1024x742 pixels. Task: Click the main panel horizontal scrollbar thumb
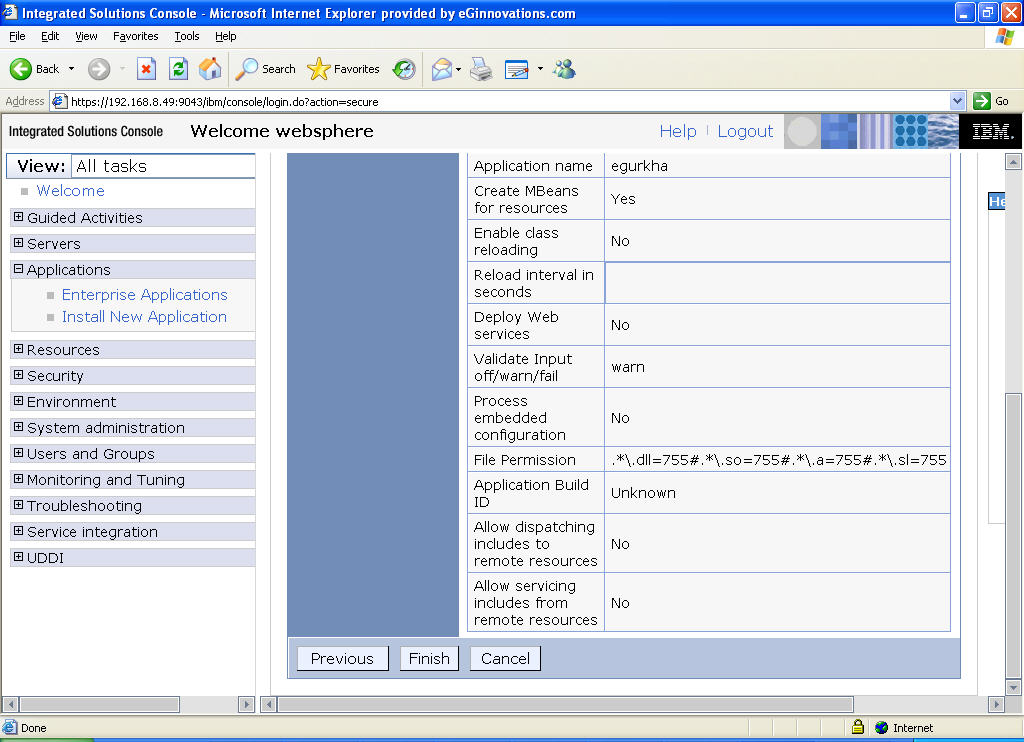[566, 704]
